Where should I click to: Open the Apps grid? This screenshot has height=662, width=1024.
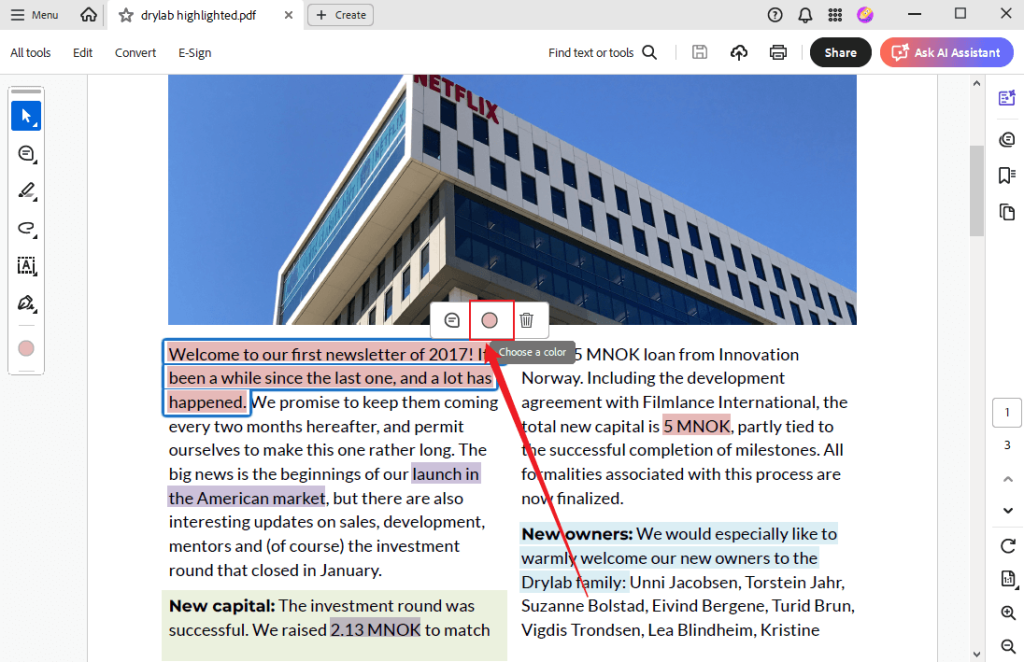tap(835, 14)
